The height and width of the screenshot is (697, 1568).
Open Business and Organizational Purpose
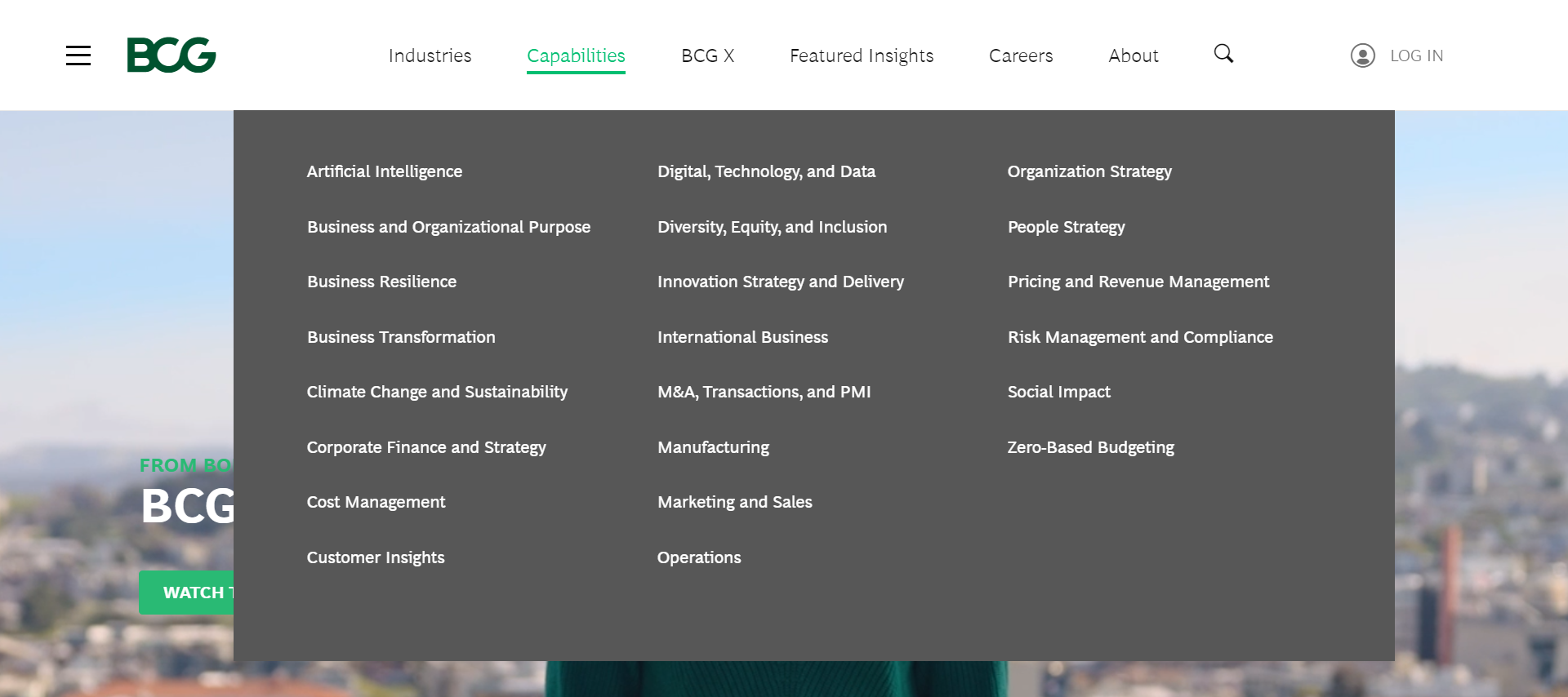[x=448, y=227]
